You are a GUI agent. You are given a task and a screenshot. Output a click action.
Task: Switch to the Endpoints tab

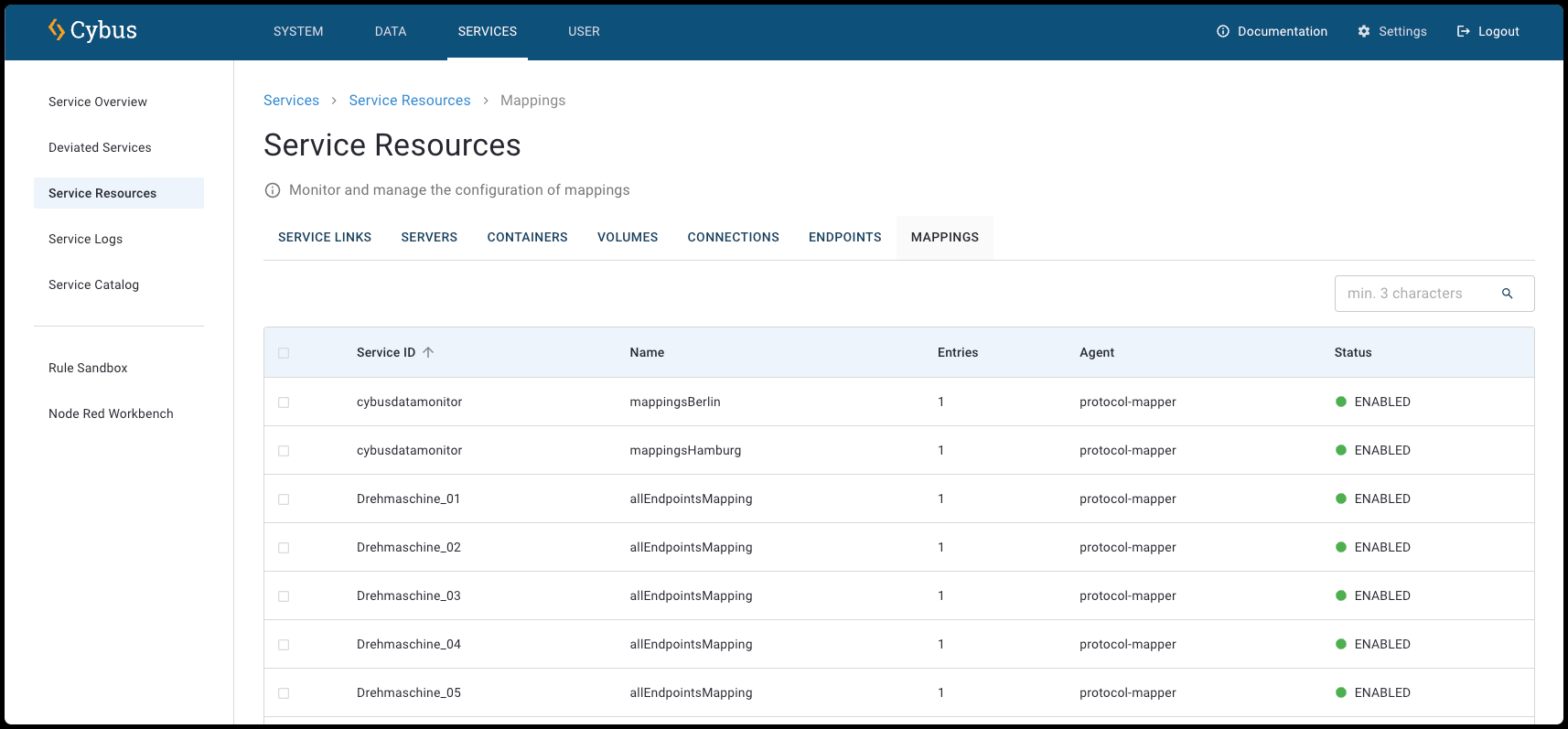click(x=844, y=237)
